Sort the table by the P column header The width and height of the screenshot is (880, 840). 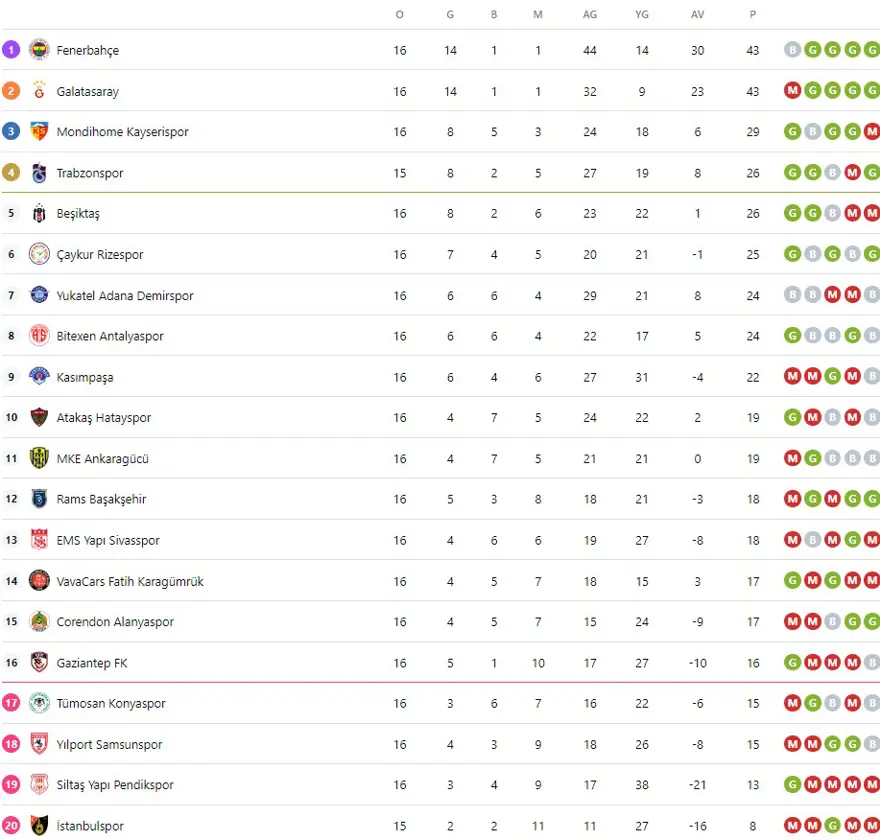[x=753, y=15]
